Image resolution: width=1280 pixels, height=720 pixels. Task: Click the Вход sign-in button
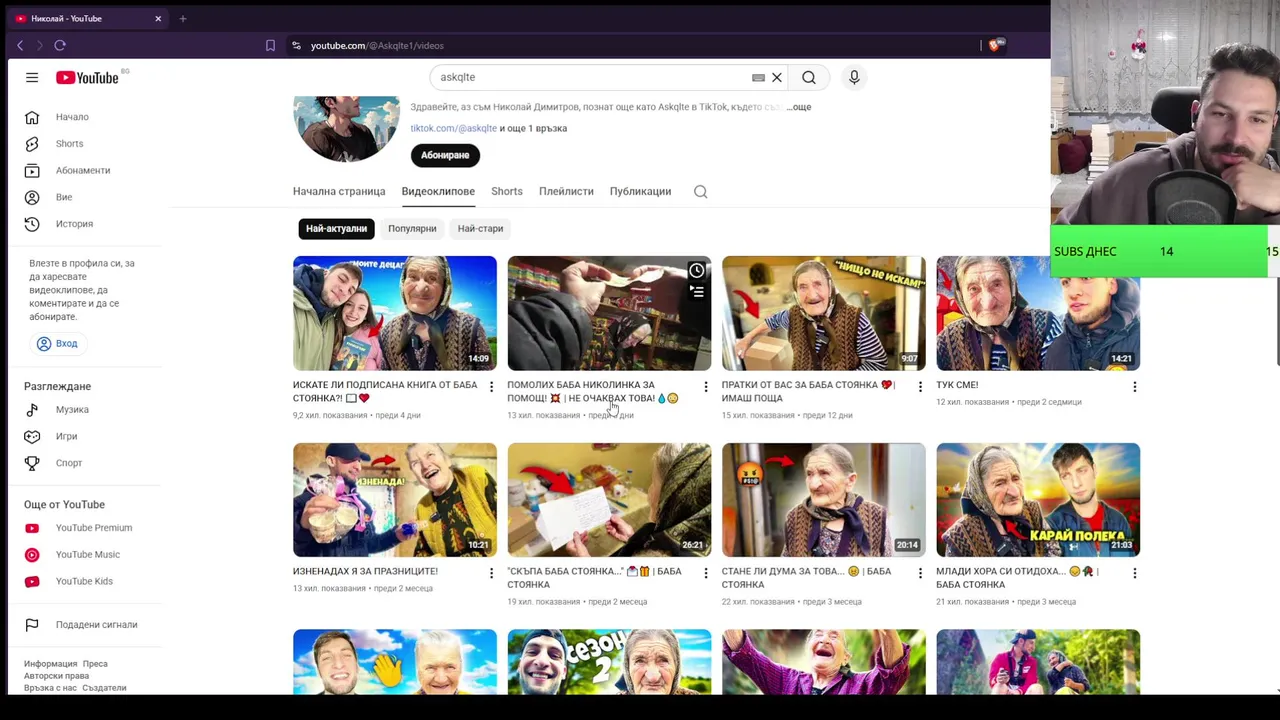pyautogui.click(x=57, y=344)
